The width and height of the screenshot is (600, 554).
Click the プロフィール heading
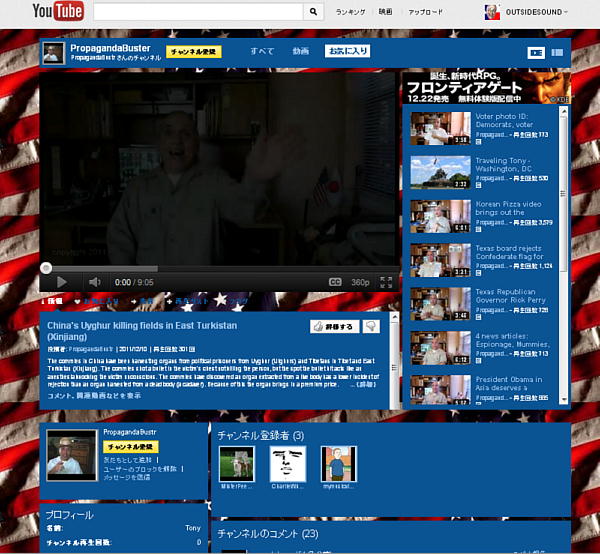[x=69, y=515]
